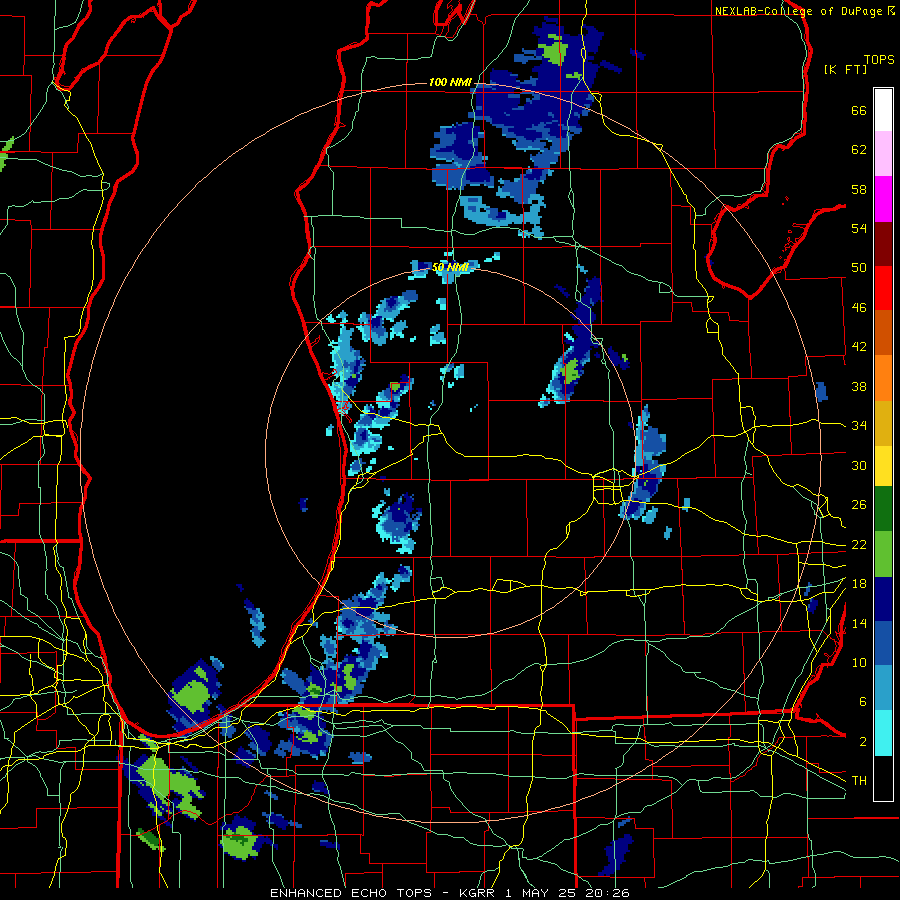This screenshot has width=900, height=900.
Task: Click the 100 NMI range ring label
Action: (x=449, y=82)
